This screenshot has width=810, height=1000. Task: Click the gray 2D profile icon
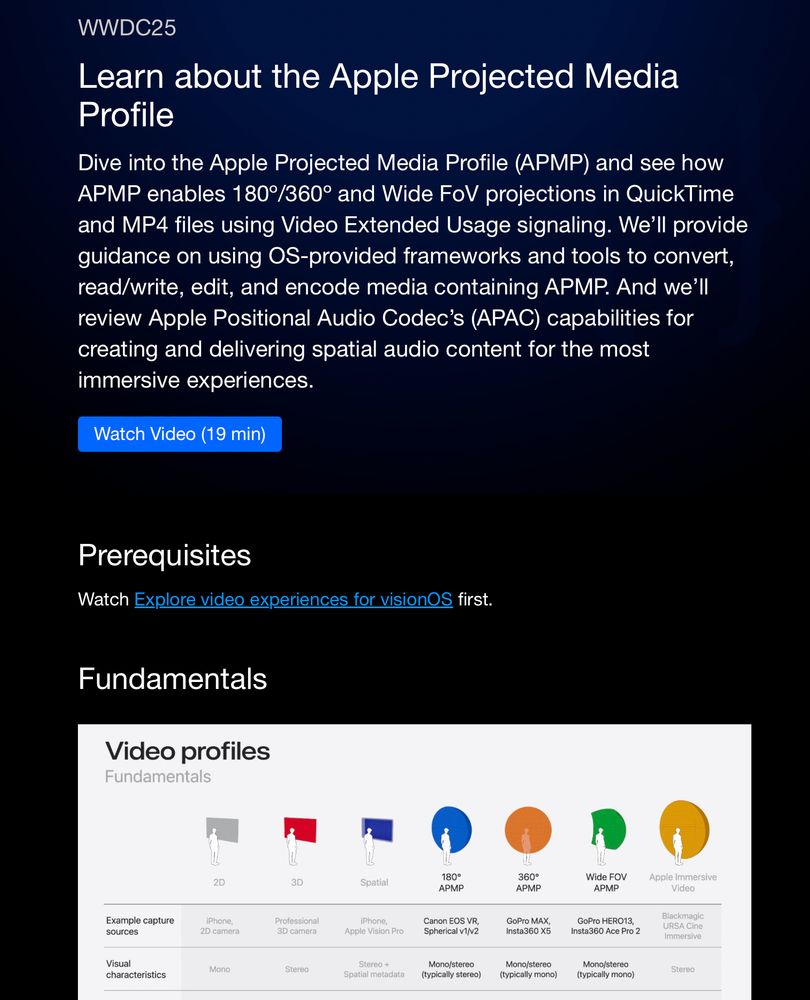click(x=221, y=839)
